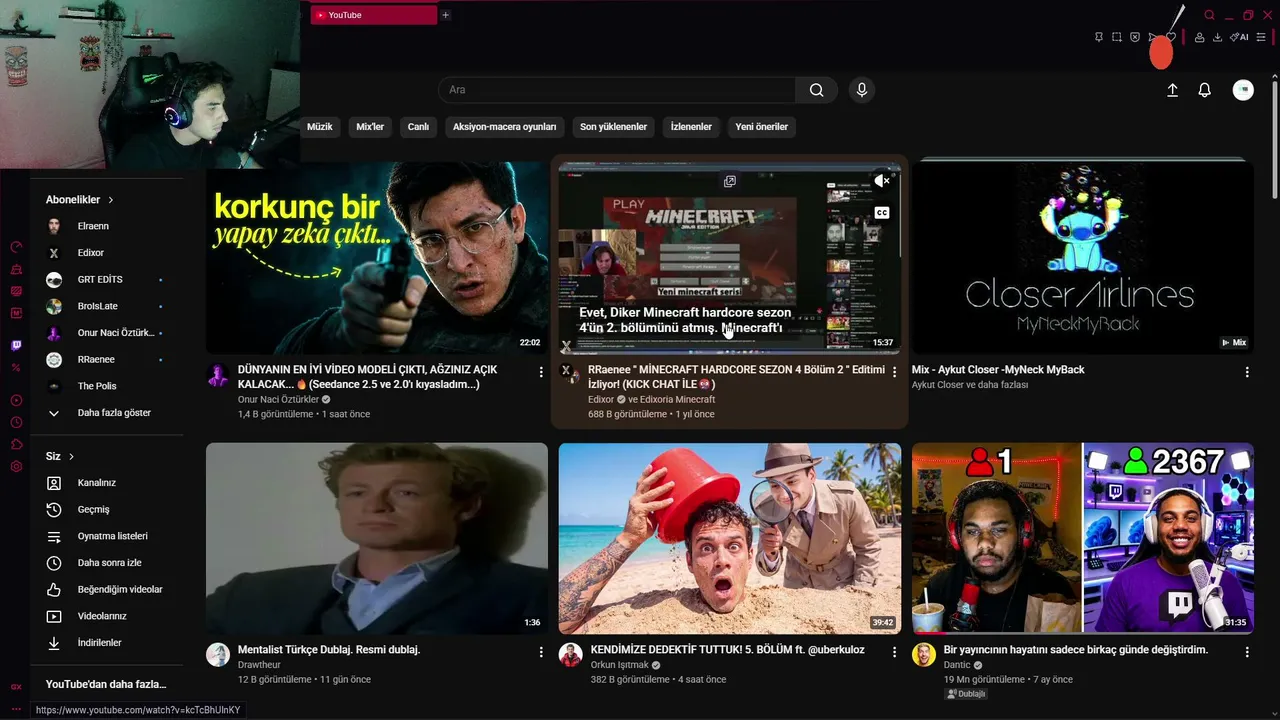Select the Canlı filter chip
The width and height of the screenshot is (1280, 720).
[418, 127]
